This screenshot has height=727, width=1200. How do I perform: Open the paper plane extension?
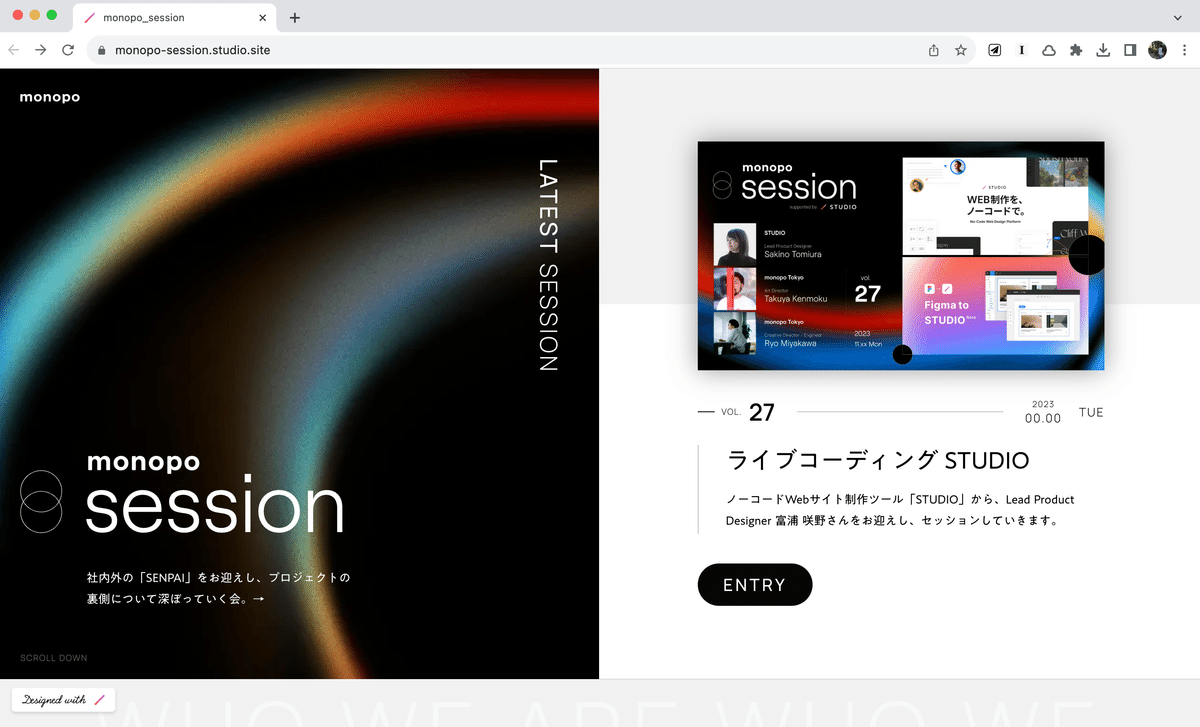point(995,50)
